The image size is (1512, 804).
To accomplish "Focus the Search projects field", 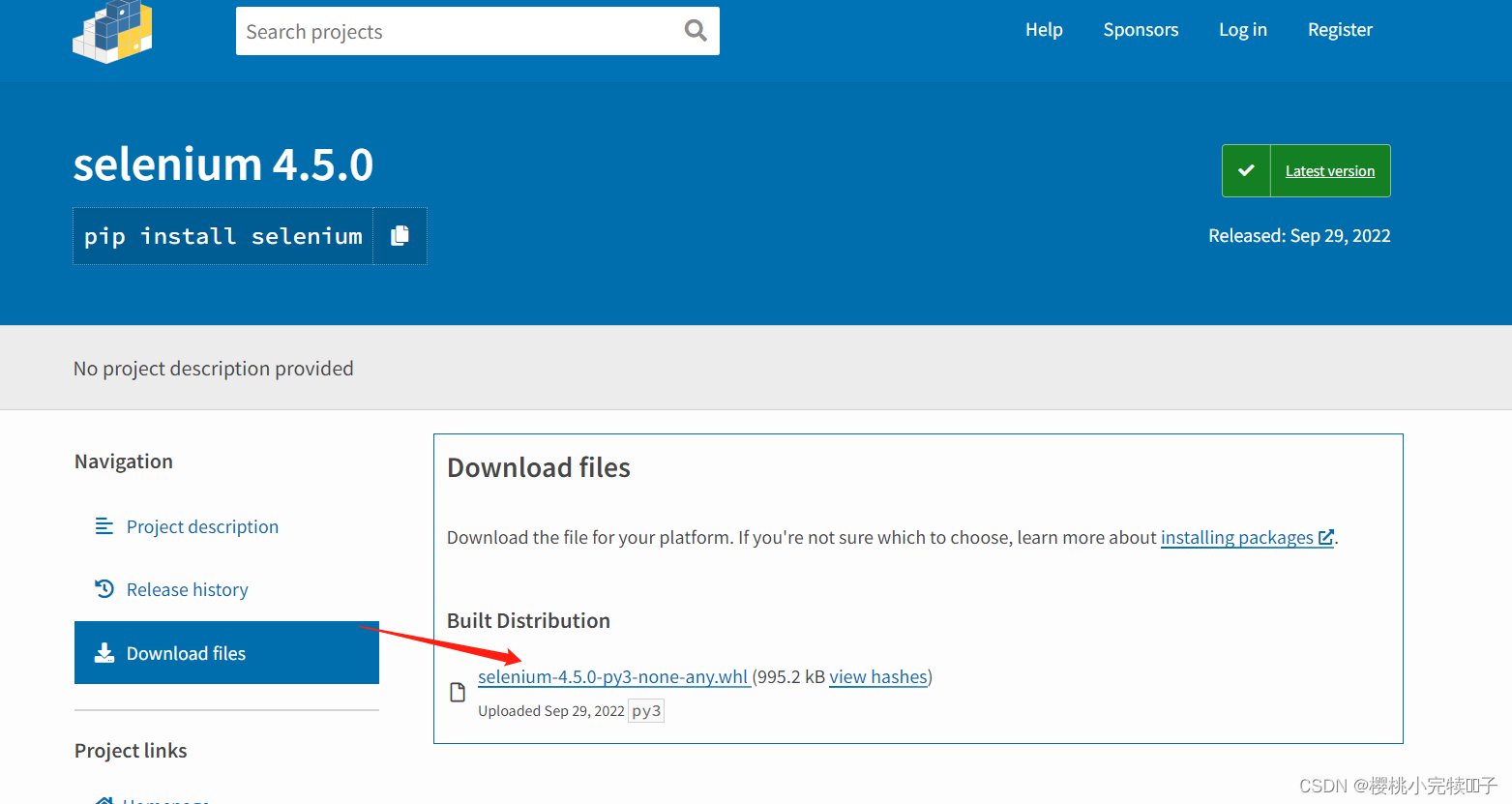I will click(x=478, y=31).
